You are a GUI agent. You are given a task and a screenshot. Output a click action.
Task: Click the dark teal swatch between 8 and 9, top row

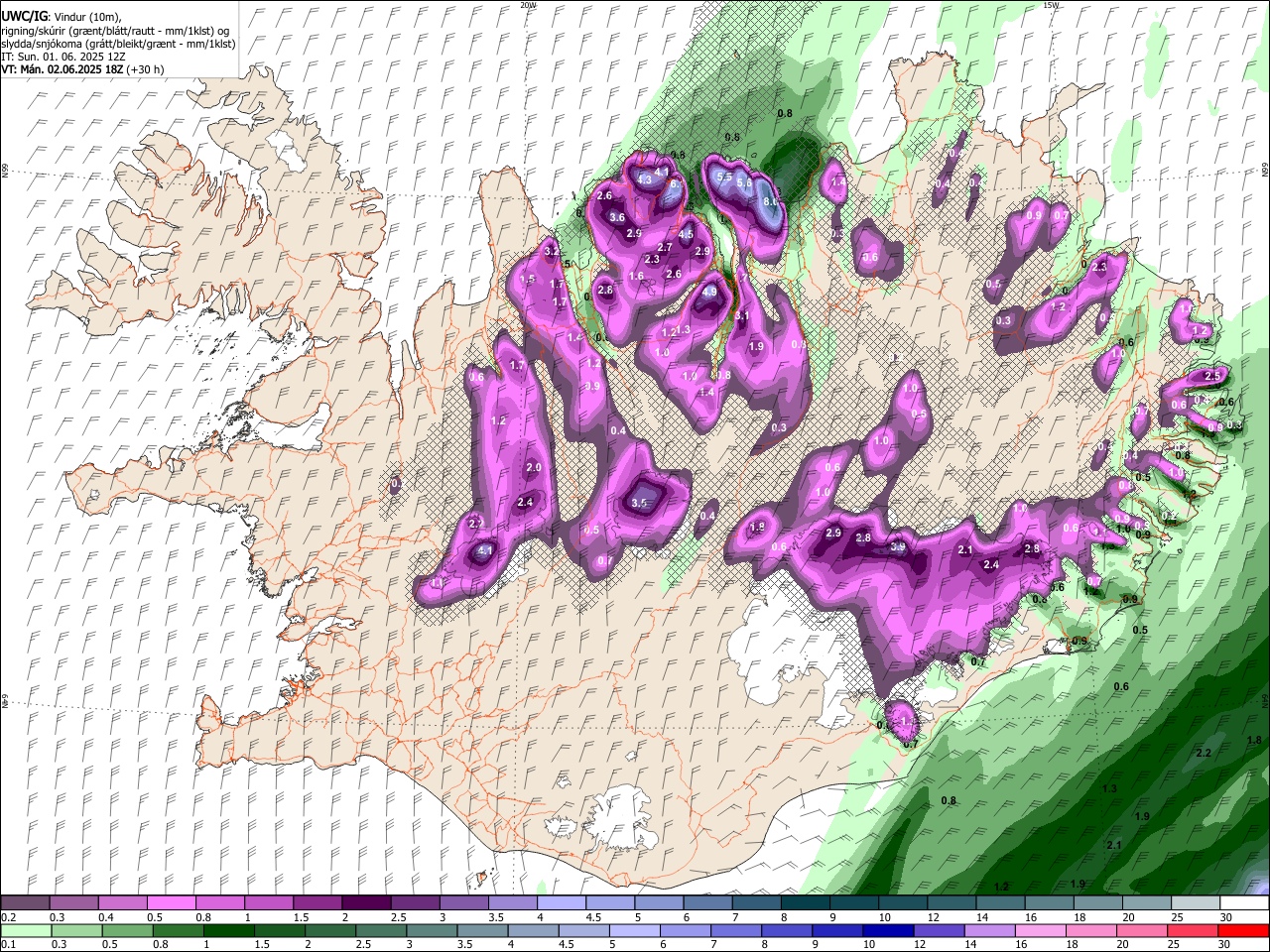pyautogui.click(x=805, y=903)
